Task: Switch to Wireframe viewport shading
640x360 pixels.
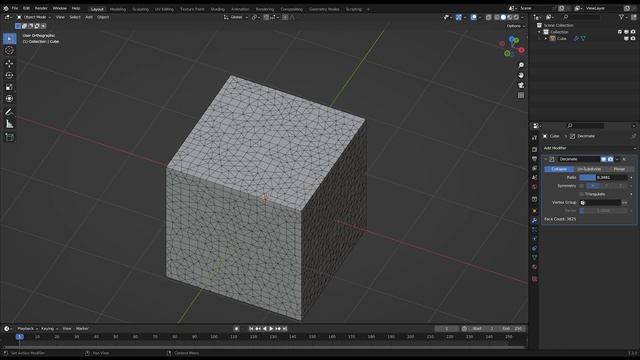Action: [x=497, y=18]
